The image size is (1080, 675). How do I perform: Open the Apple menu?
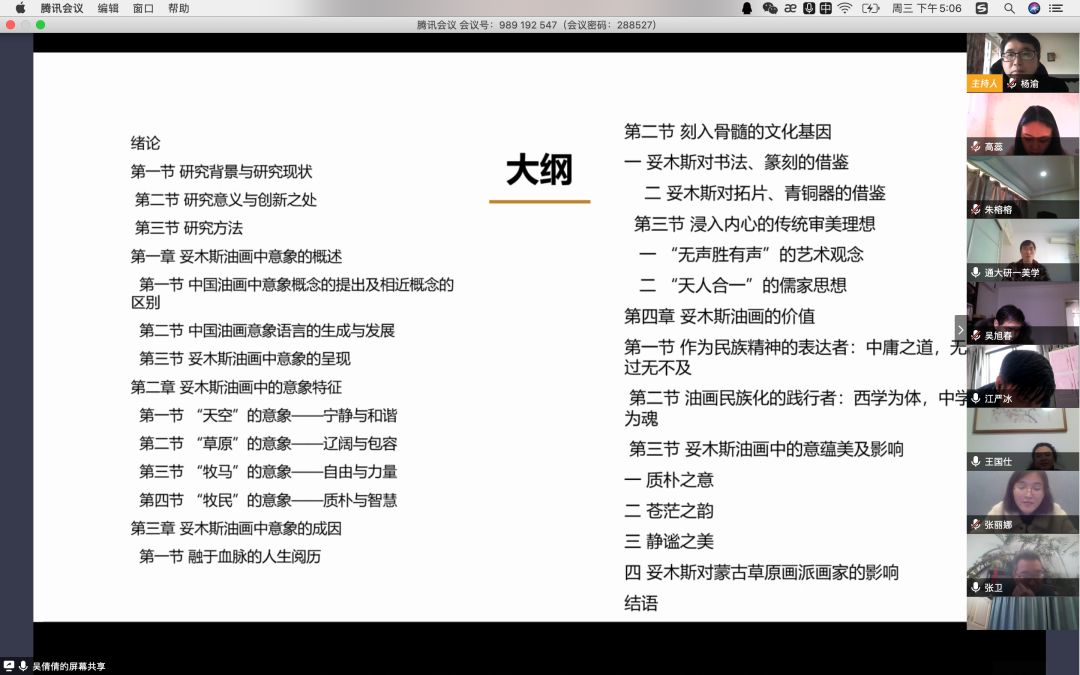(20, 8)
